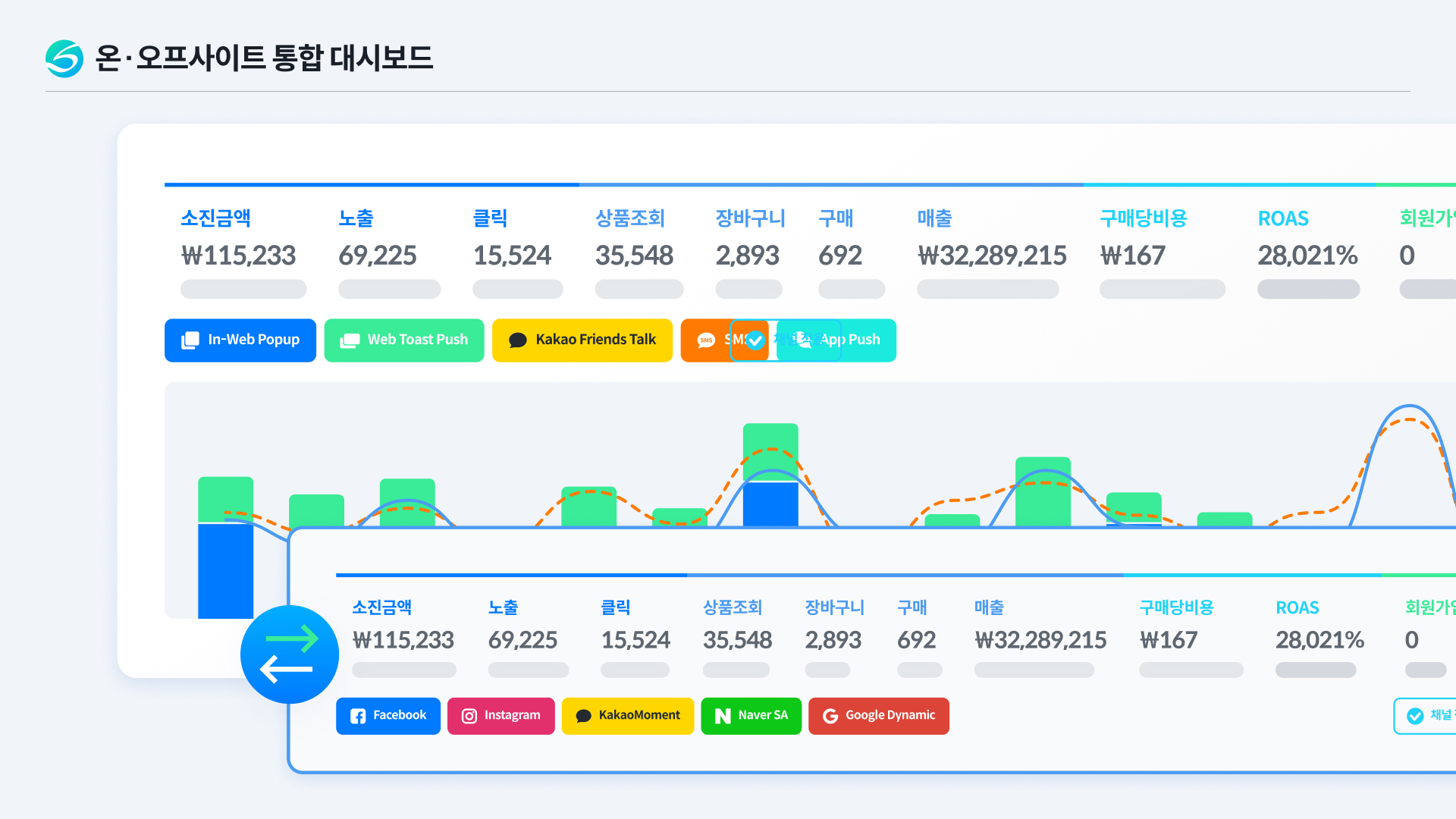Click the circular swap arrows icon
Image resolution: width=1456 pixels, height=819 pixels.
[289, 654]
